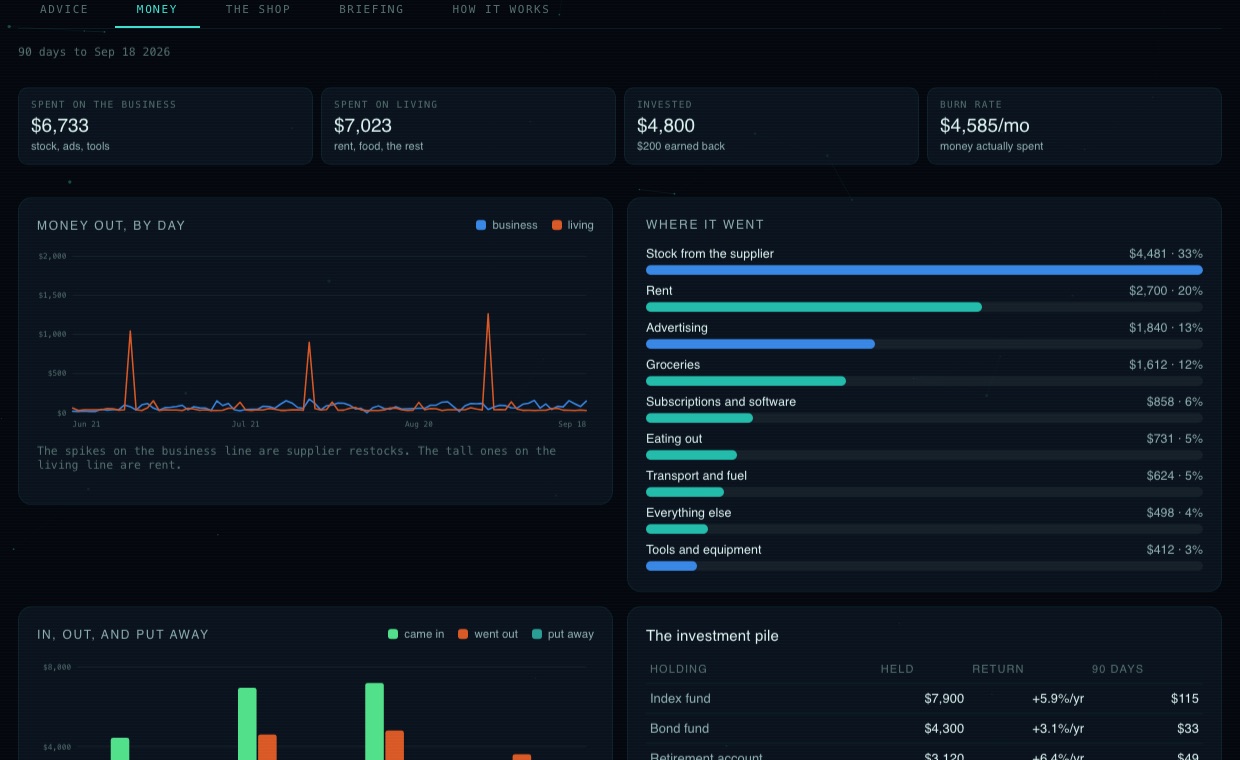Click the $4,800 invested value

click(666, 126)
